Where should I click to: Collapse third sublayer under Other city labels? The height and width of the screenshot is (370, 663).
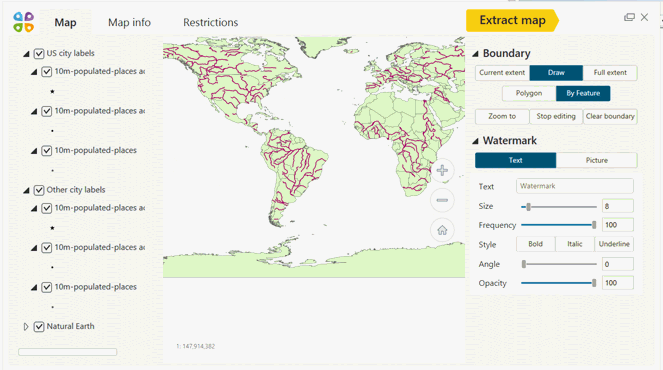(34, 288)
